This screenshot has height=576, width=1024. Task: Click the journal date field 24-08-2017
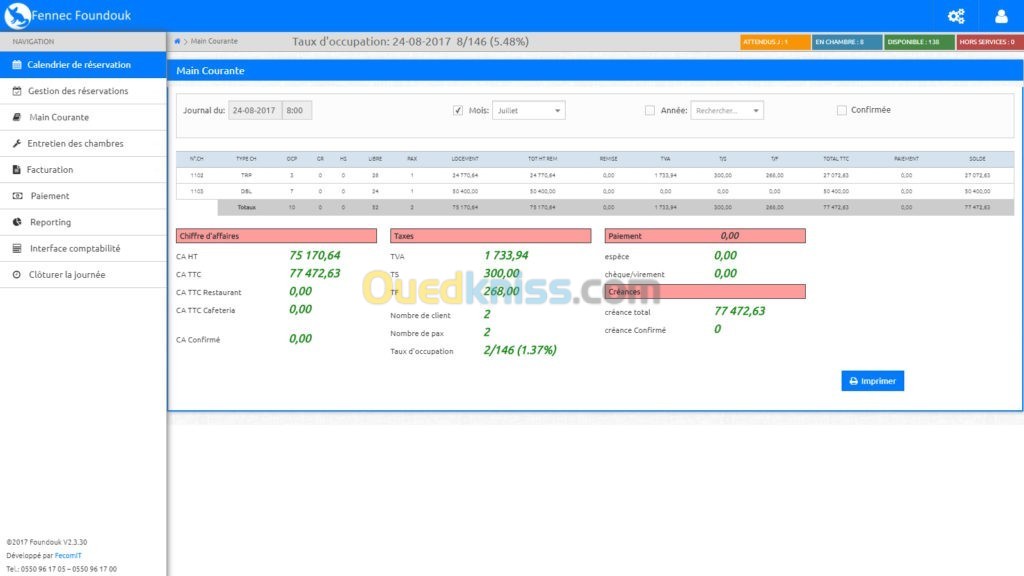pyautogui.click(x=255, y=110)
